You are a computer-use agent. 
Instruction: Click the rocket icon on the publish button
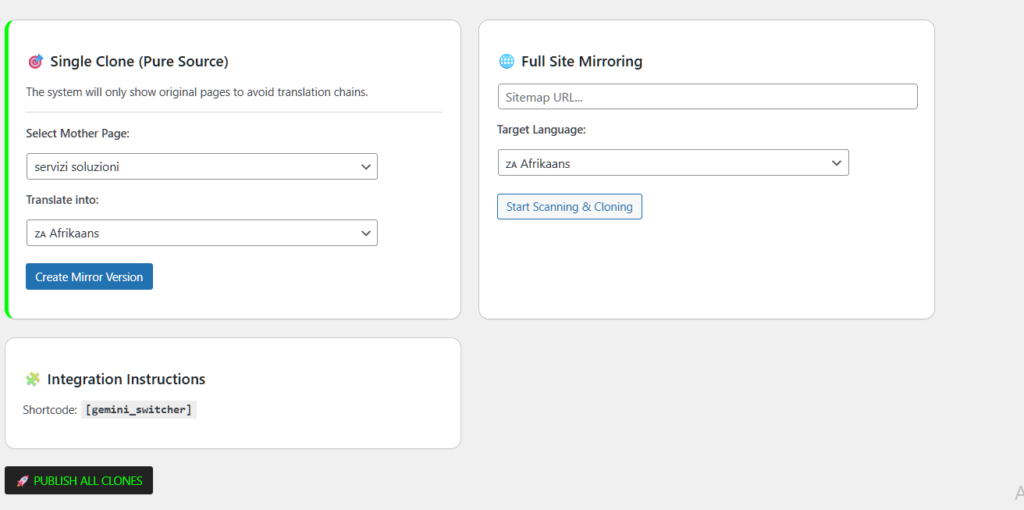(x=22, y=481)
